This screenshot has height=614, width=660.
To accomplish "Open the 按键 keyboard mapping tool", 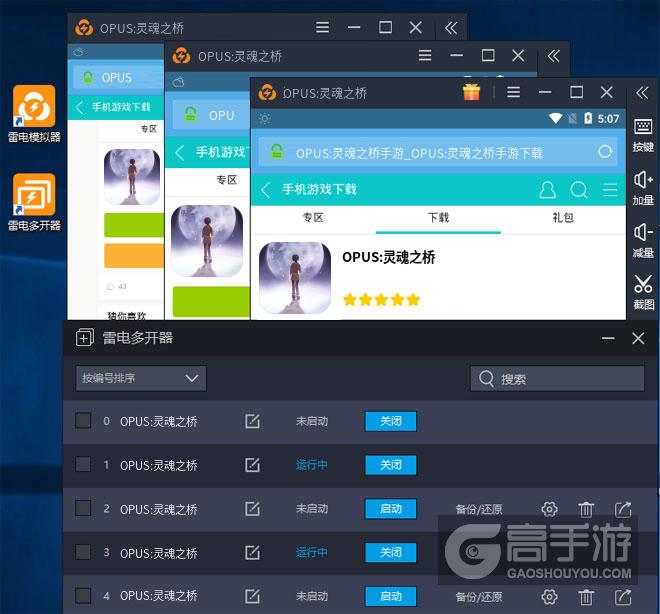I will (643, 135).
